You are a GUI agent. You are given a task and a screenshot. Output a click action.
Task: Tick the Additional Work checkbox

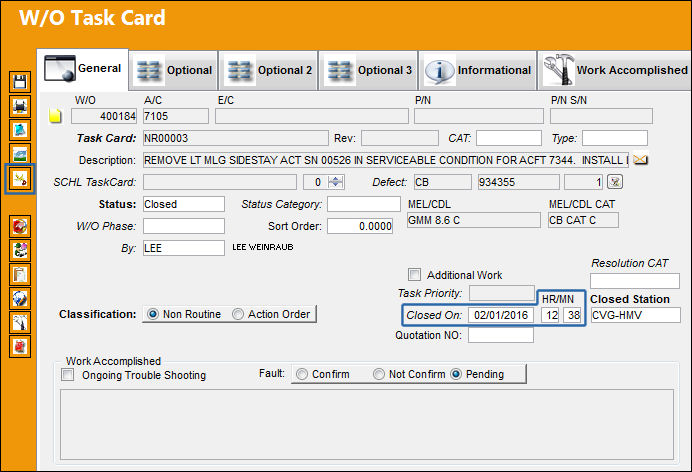[414, 274]
